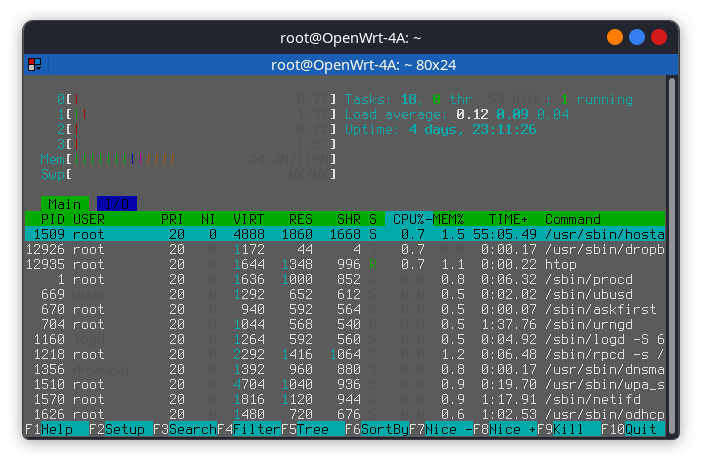Close the window with the red button

(659, 37)
